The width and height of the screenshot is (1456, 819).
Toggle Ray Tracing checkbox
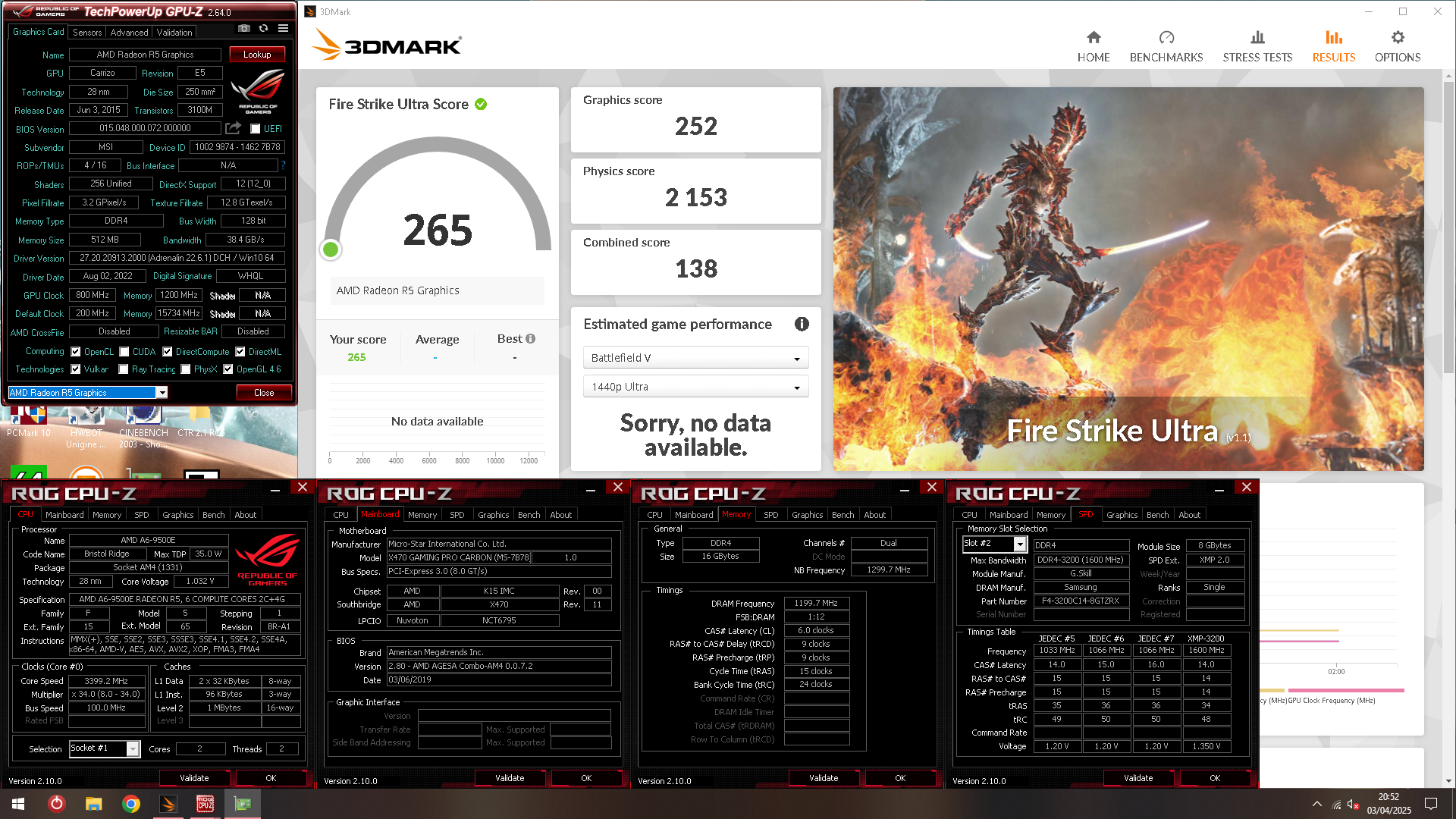coord(124,369)
